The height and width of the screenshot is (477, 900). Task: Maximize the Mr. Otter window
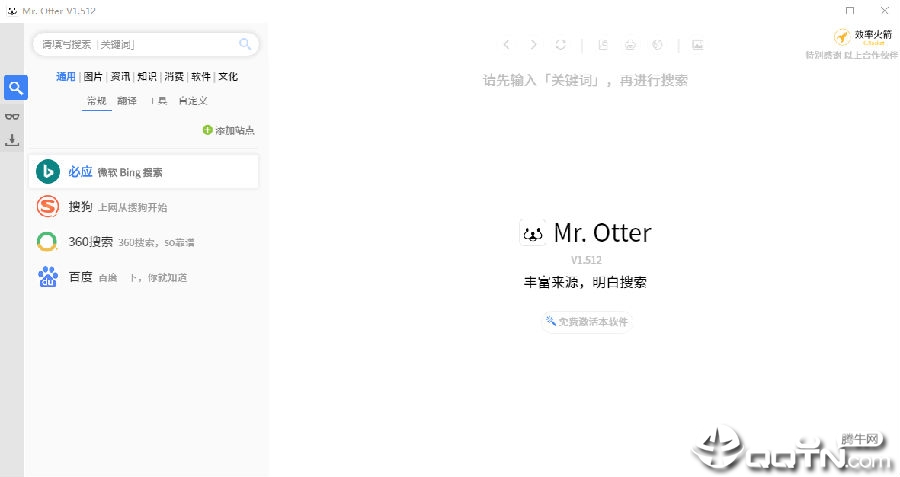(x=849, y=10)
